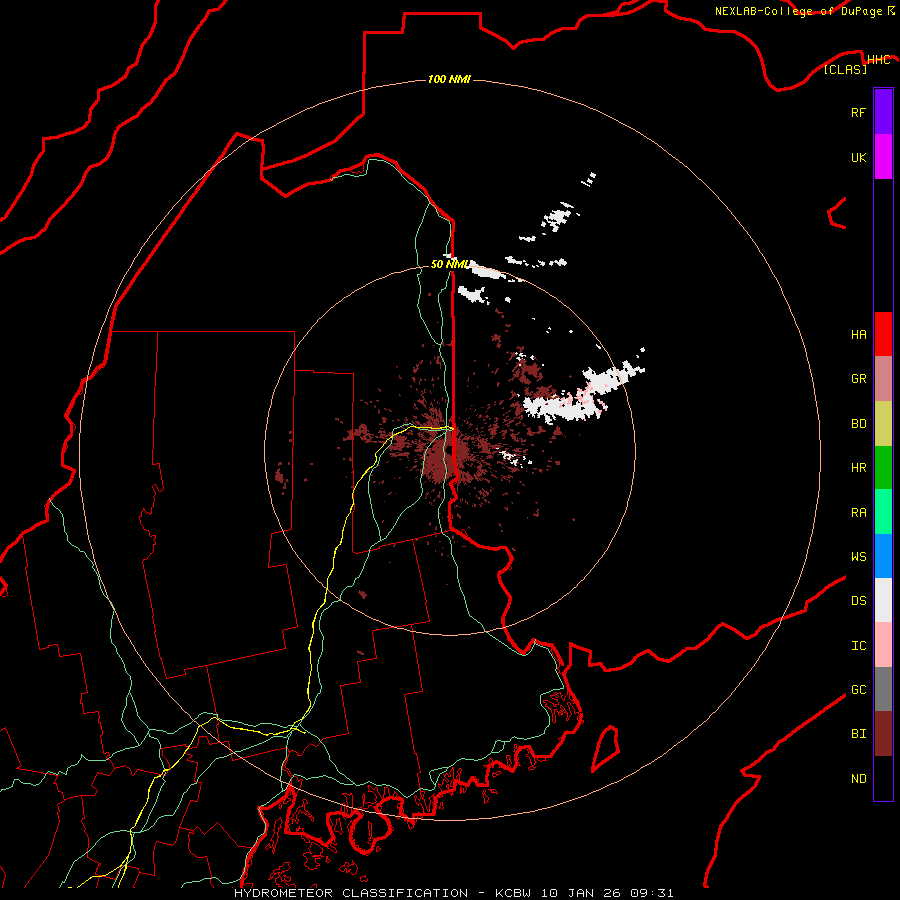Click the ND black legend swatch

point(883,778)
